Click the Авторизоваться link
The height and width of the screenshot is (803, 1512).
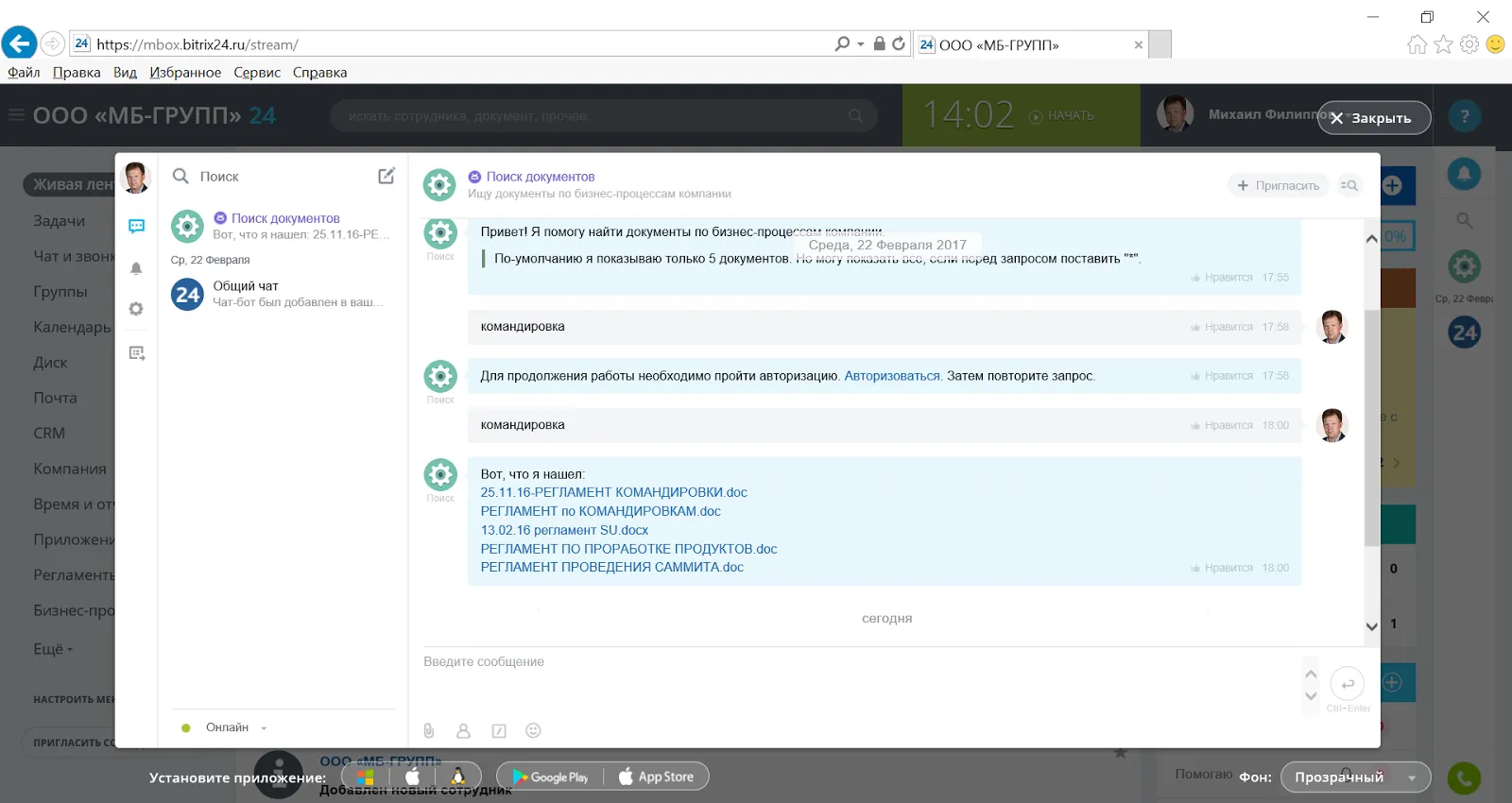tap(892, 376)
